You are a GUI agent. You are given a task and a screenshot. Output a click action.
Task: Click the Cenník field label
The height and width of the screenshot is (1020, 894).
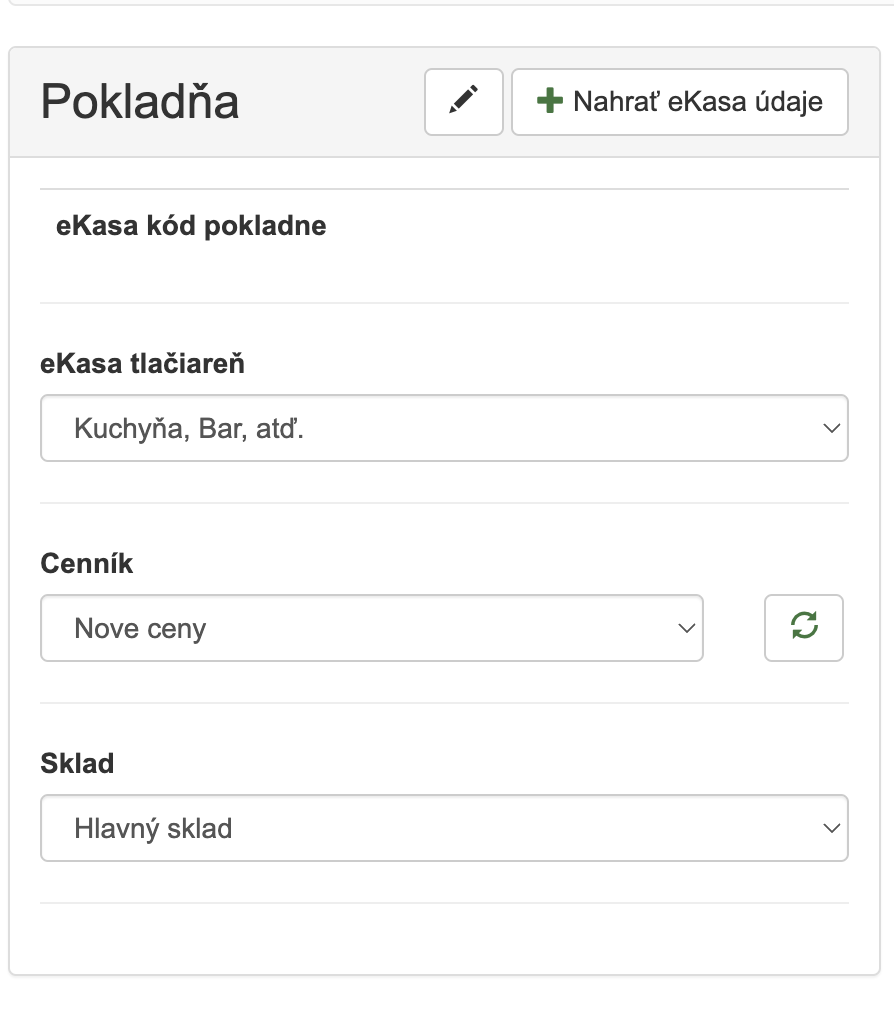click(86, 564)
